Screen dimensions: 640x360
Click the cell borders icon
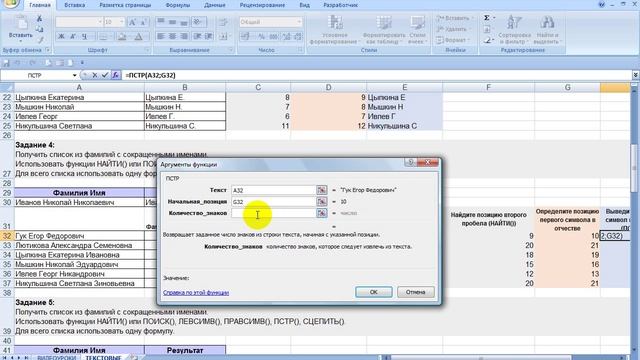tap(104, 37)
